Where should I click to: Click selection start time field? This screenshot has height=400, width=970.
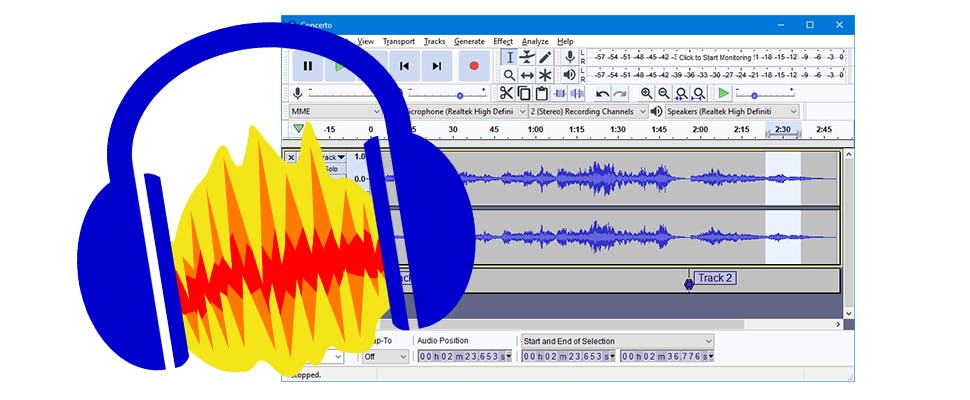[x=569, y=357]
